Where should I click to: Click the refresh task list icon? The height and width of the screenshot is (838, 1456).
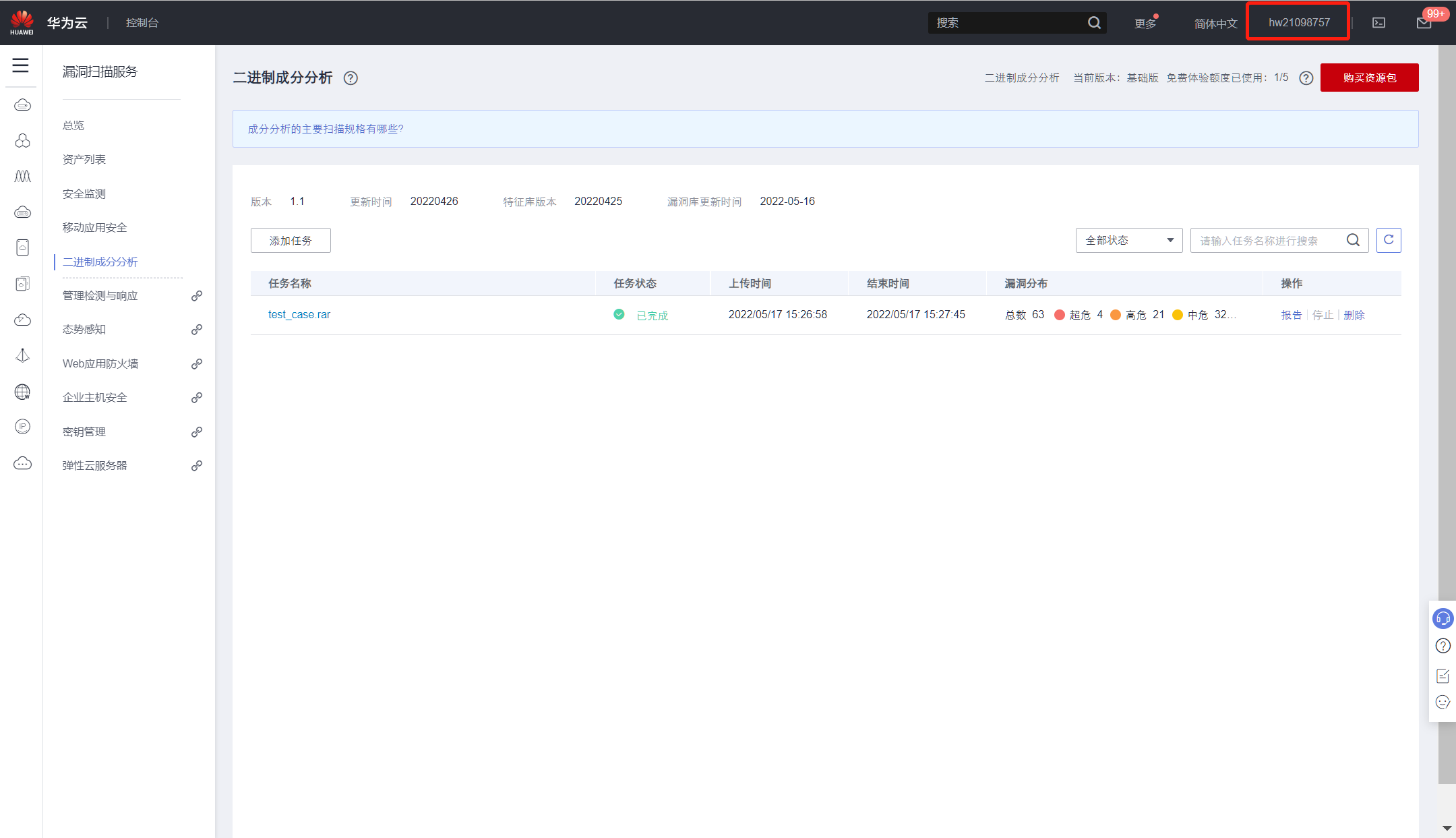(1388, 241)
